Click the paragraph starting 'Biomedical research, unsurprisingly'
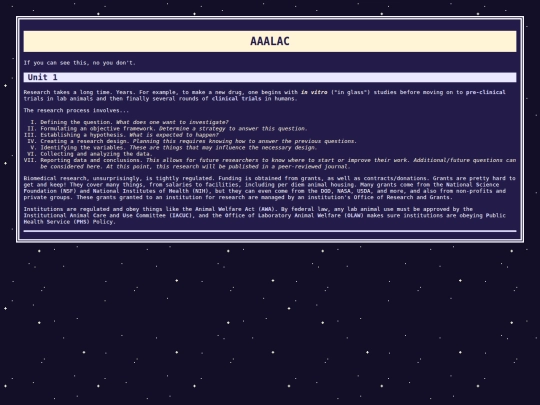The width and height of the screenshot is (540, 405). coord(270,188)
